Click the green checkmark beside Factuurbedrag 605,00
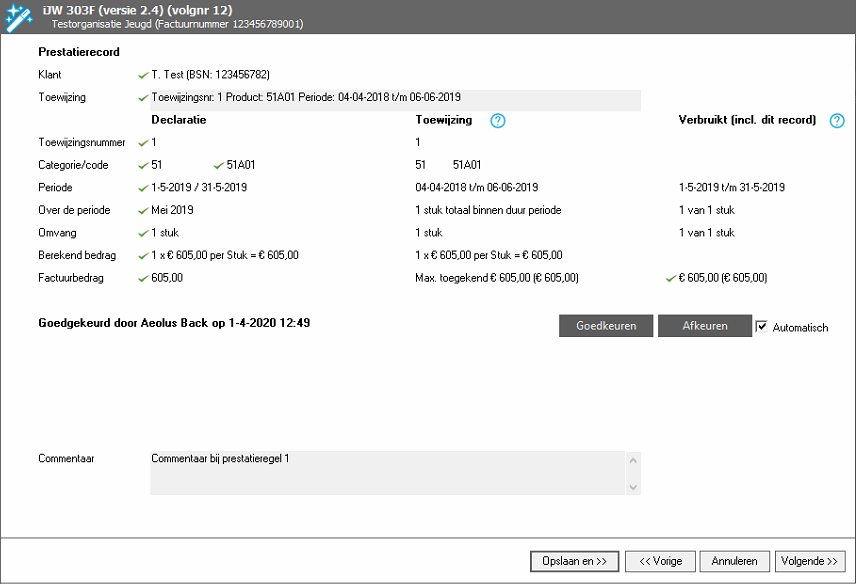 (x=143, y=278)
